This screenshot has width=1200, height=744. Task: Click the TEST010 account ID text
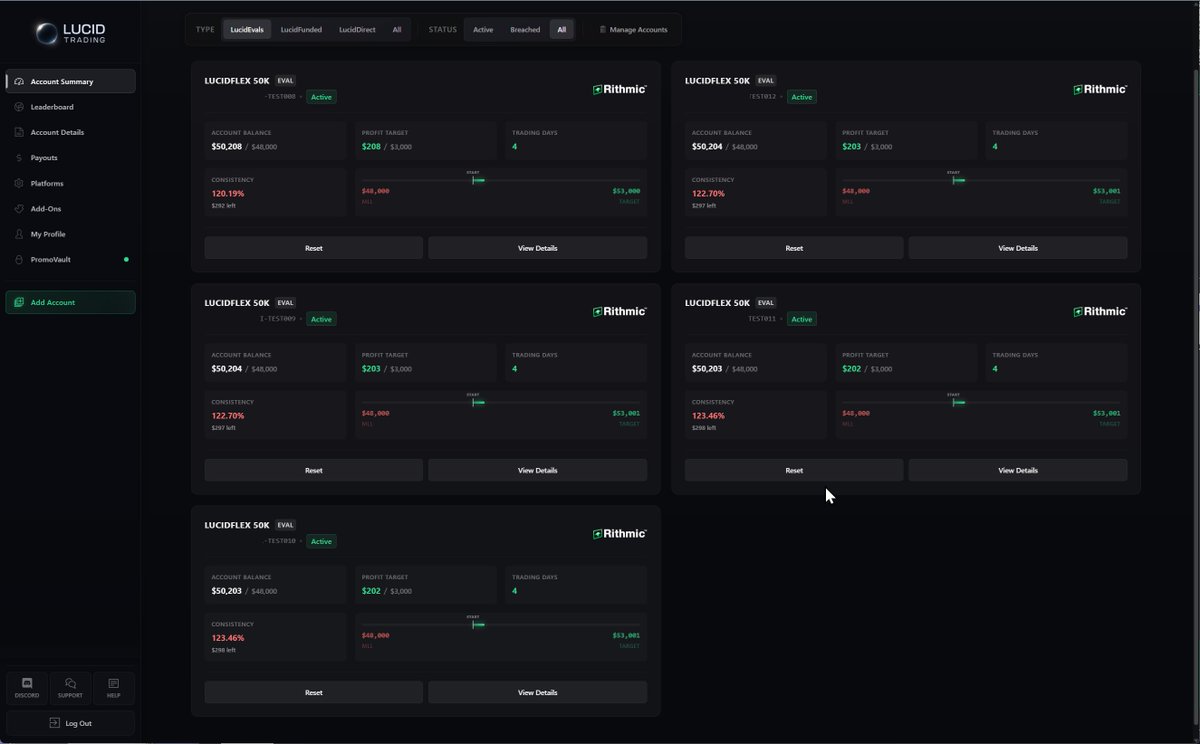click(280, 541)
